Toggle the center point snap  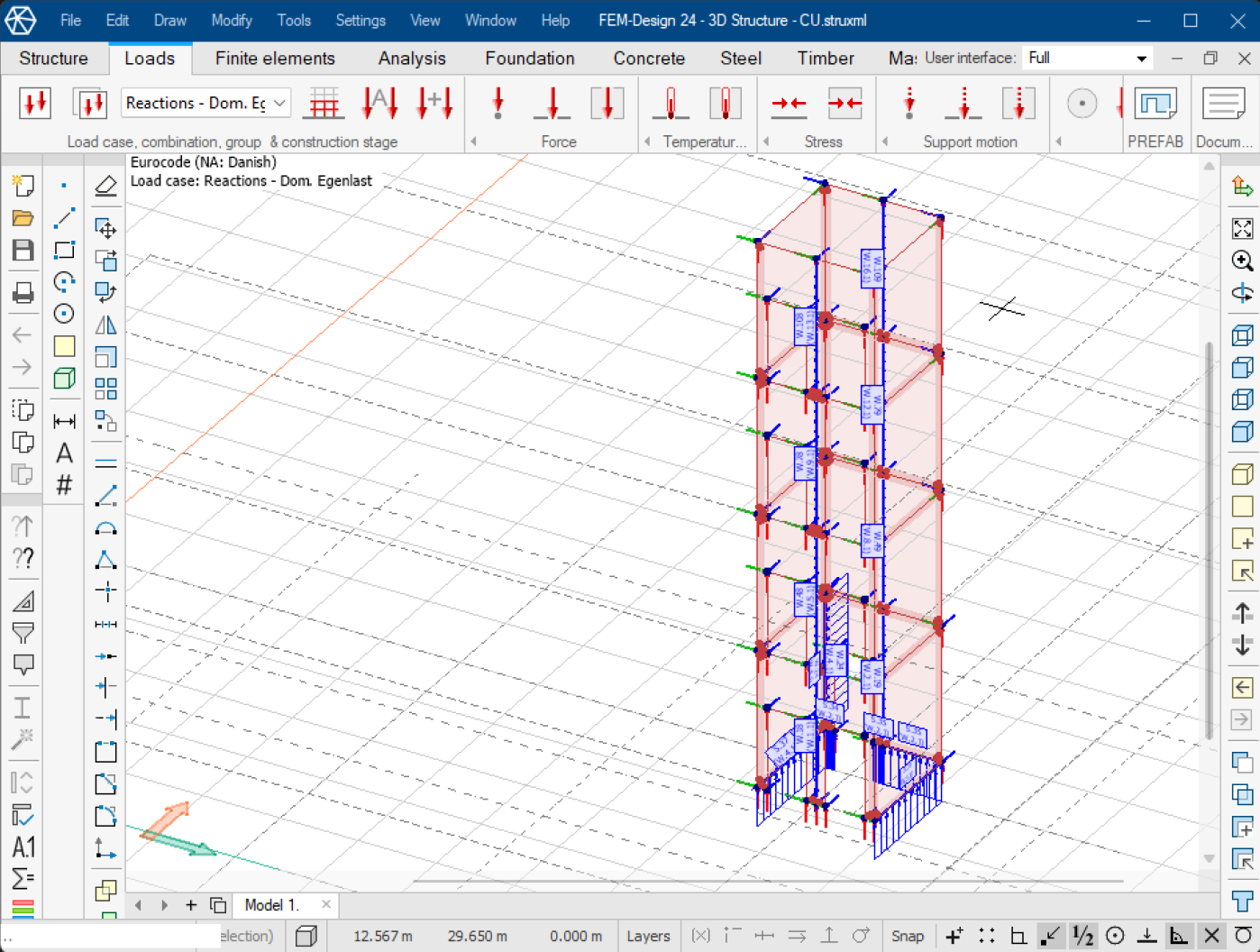click(x=1115, y=936)
